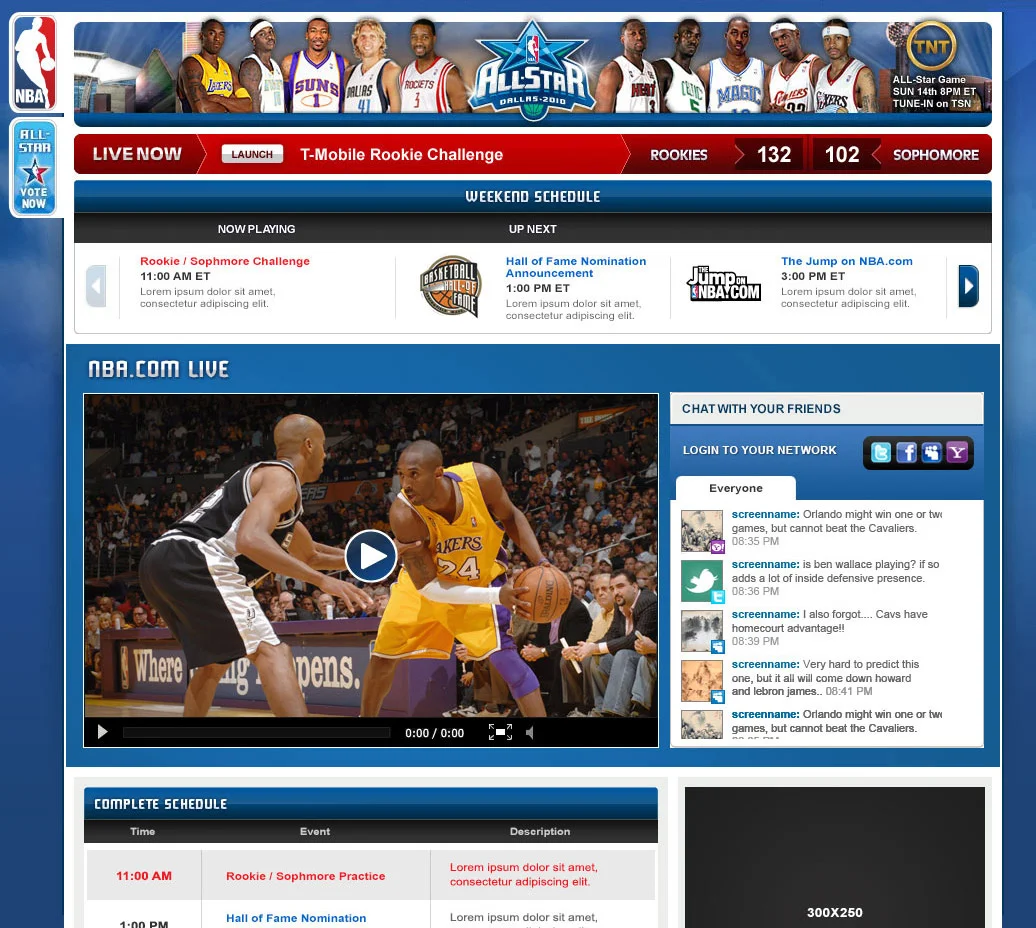Viewport: 1036px width, 928px height.
Task: Launch the T-Mobile Rookie Challenge
Action: [x=252, y=154]
